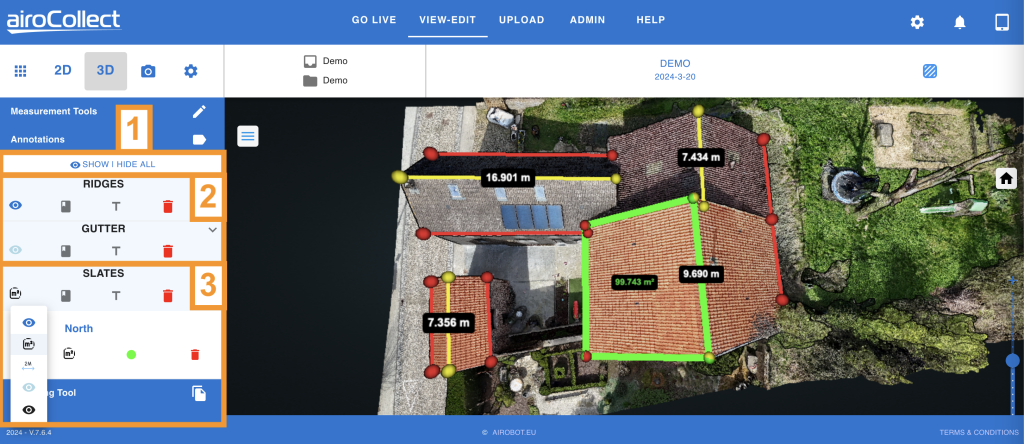Click the green color dot for North
The image size is (1024, 444).
coord(131,354)
